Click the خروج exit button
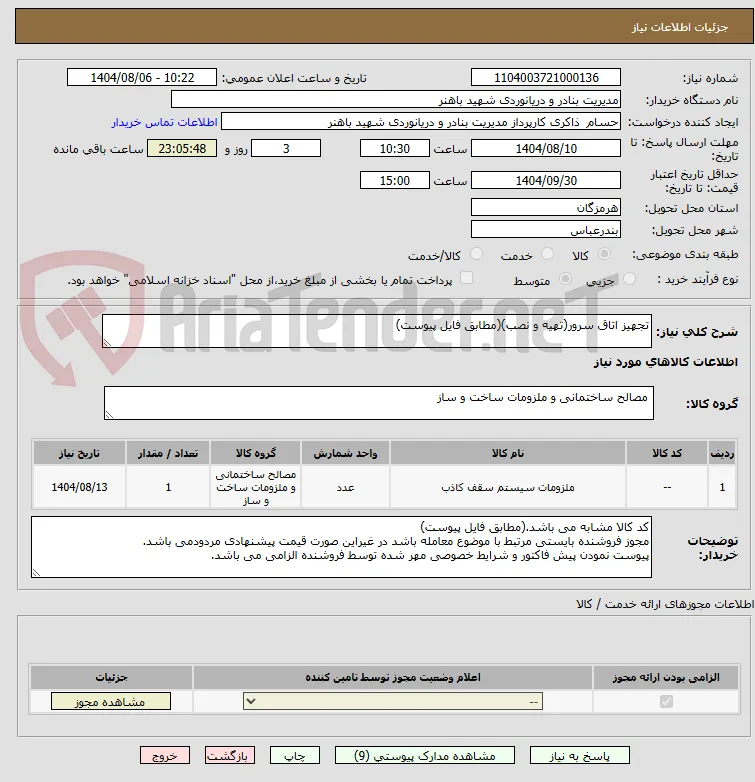 pos(165,756)
